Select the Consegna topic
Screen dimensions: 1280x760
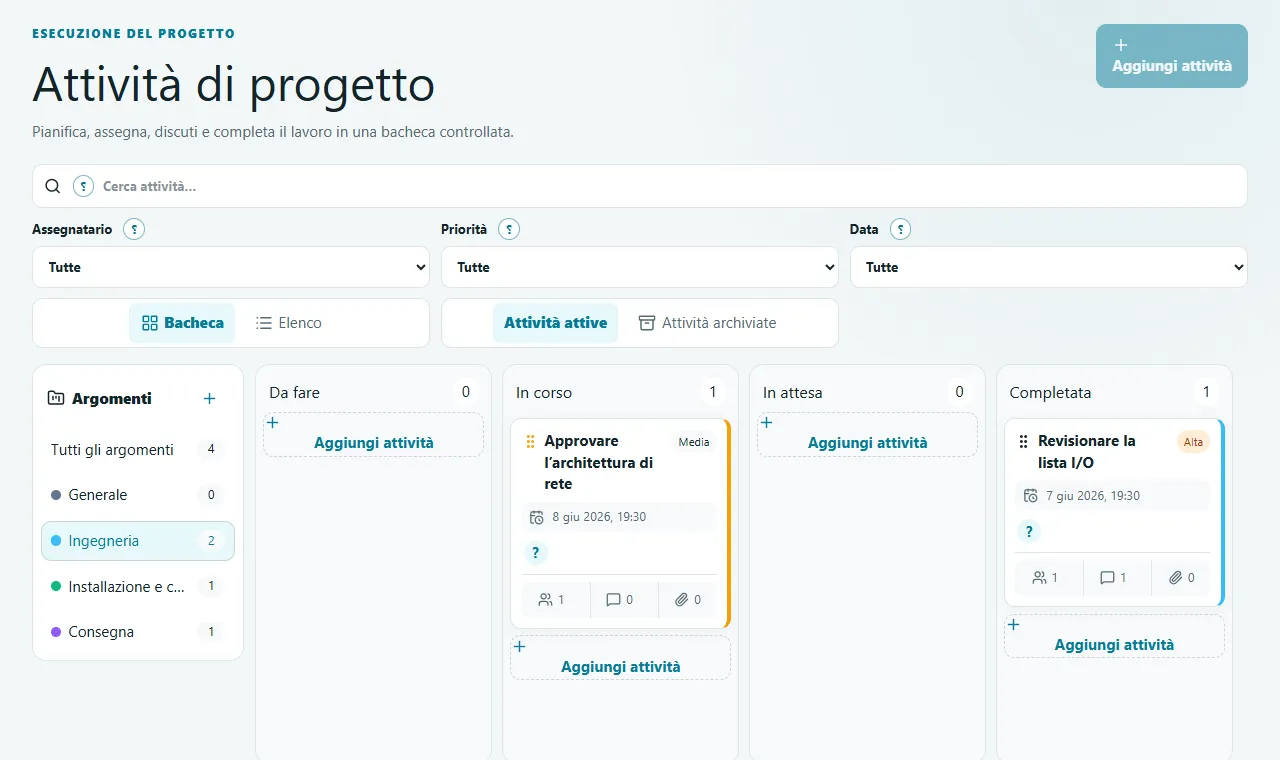(138, 632)
